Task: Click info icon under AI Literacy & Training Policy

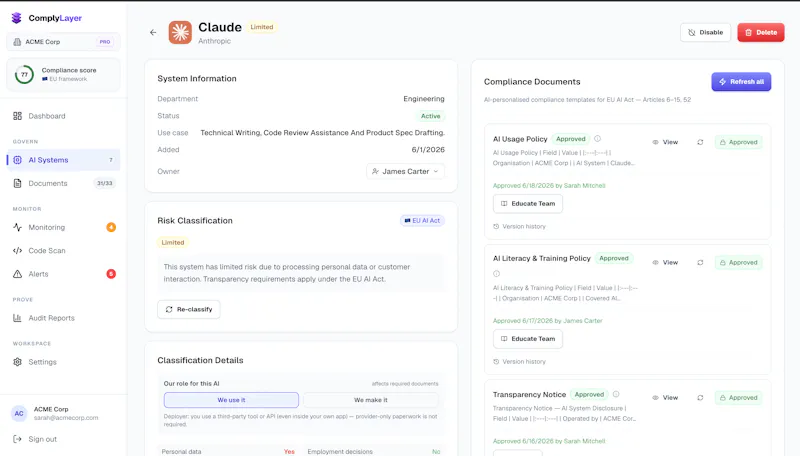Action: click(x=496, y=273)
